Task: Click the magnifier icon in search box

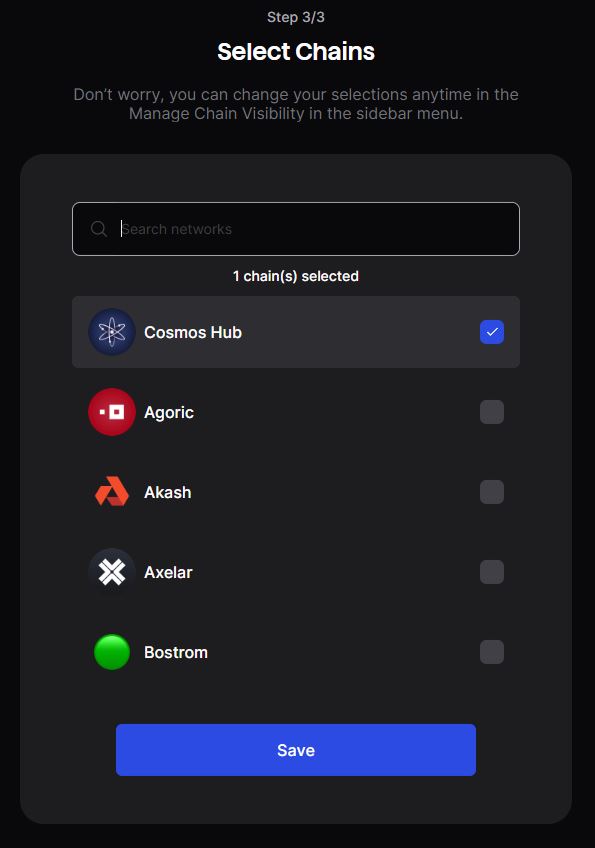Action: (98, 229)
